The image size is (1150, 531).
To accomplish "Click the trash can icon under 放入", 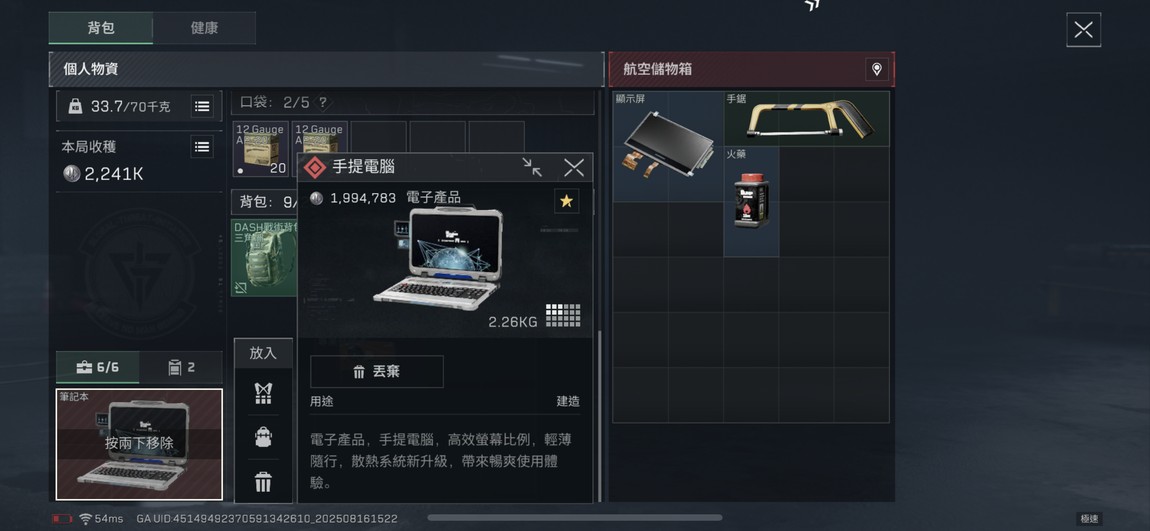I will click(x=263, y=482).
